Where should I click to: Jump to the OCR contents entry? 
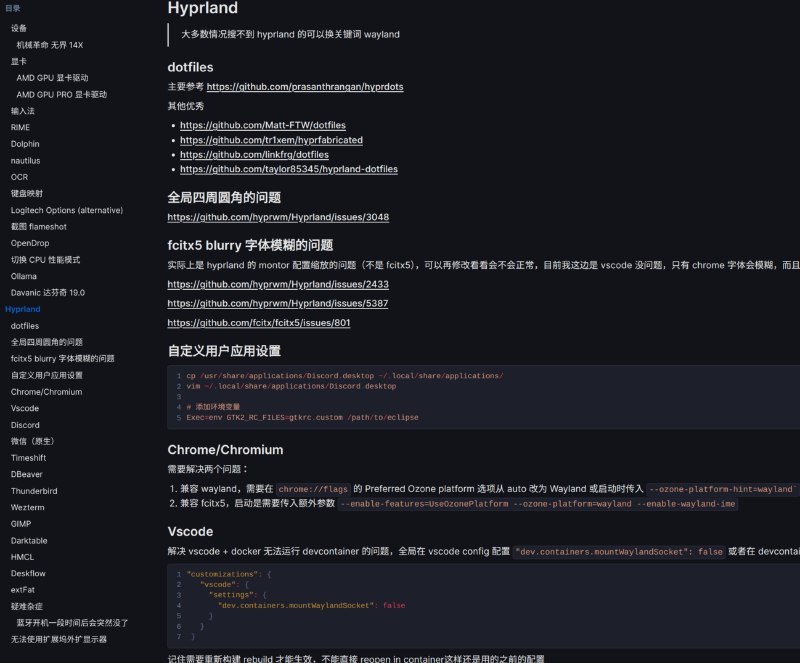click(x=19, y=177)
